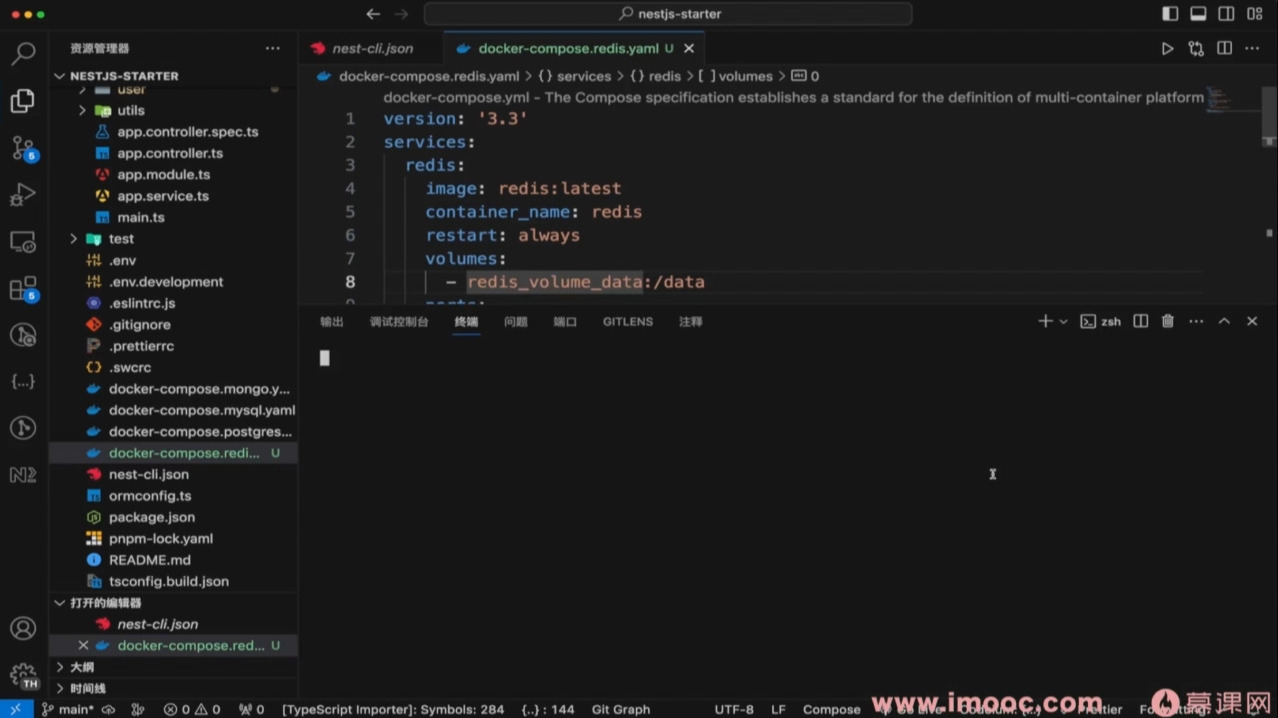
Task: Open package.json in the file explorer
Action: 151,517
